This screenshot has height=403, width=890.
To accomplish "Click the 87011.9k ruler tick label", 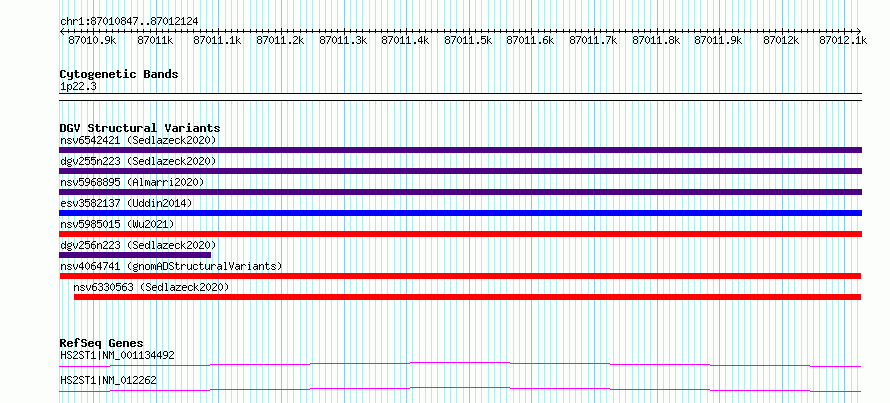I will pyautogui.click(x=719, y=40).
